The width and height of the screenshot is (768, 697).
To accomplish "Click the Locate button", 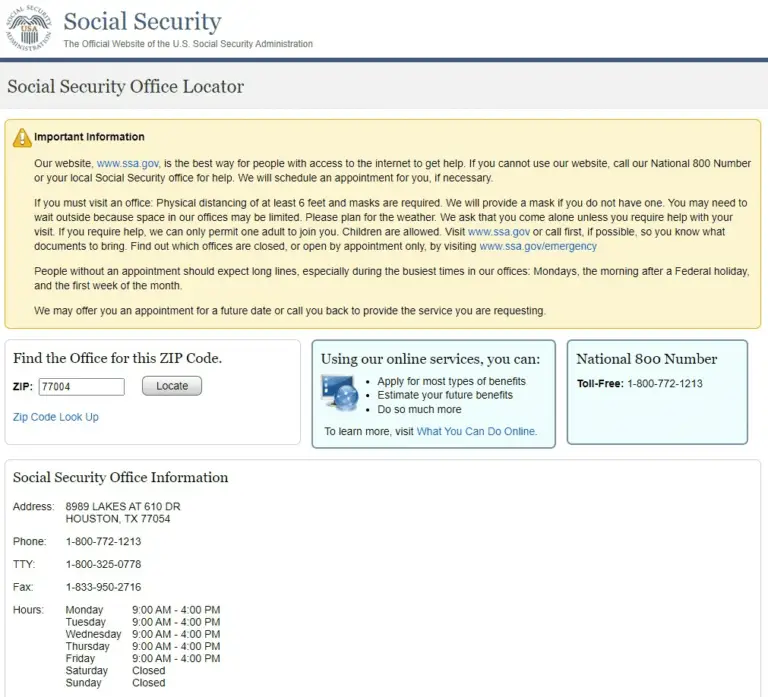I will [x=172, y=386].
